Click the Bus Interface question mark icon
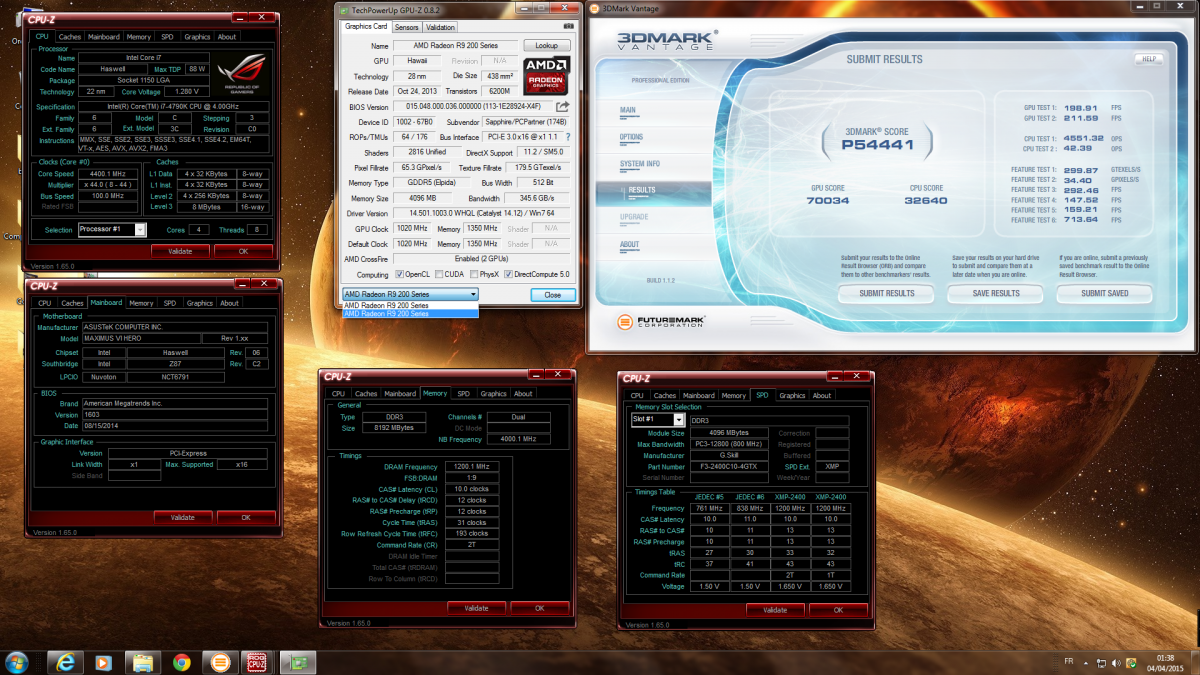The image size is (1200, 675). pyautogui.click(x=568, y=137)
